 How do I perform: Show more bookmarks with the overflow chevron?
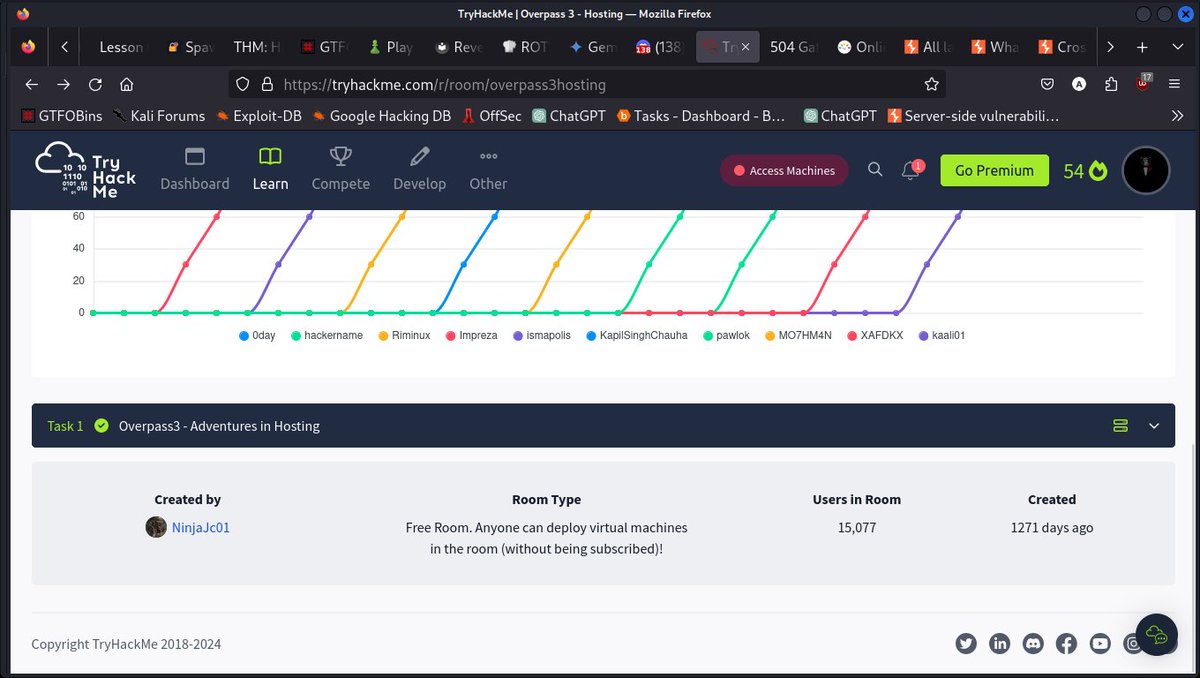pos(1176,116)
